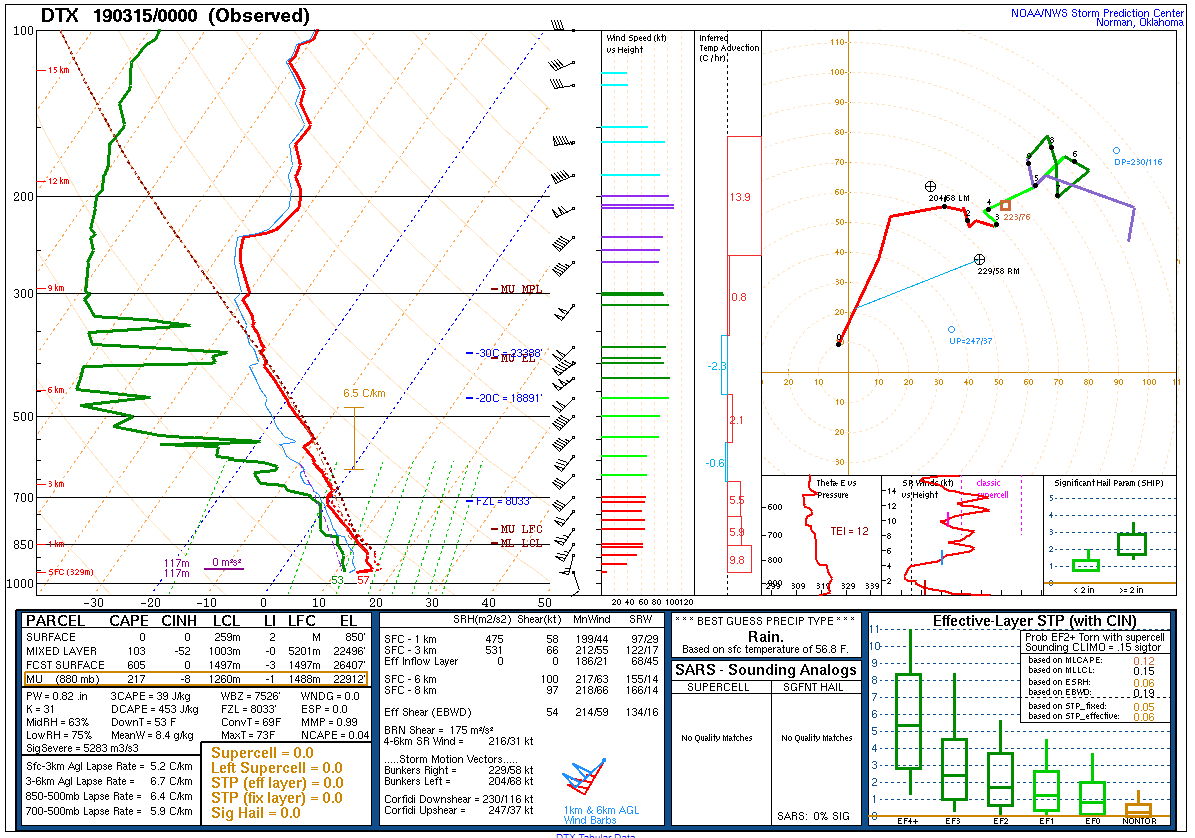
Task: Click the UP=247/37 hodograph marker
Action: [951, 330]
